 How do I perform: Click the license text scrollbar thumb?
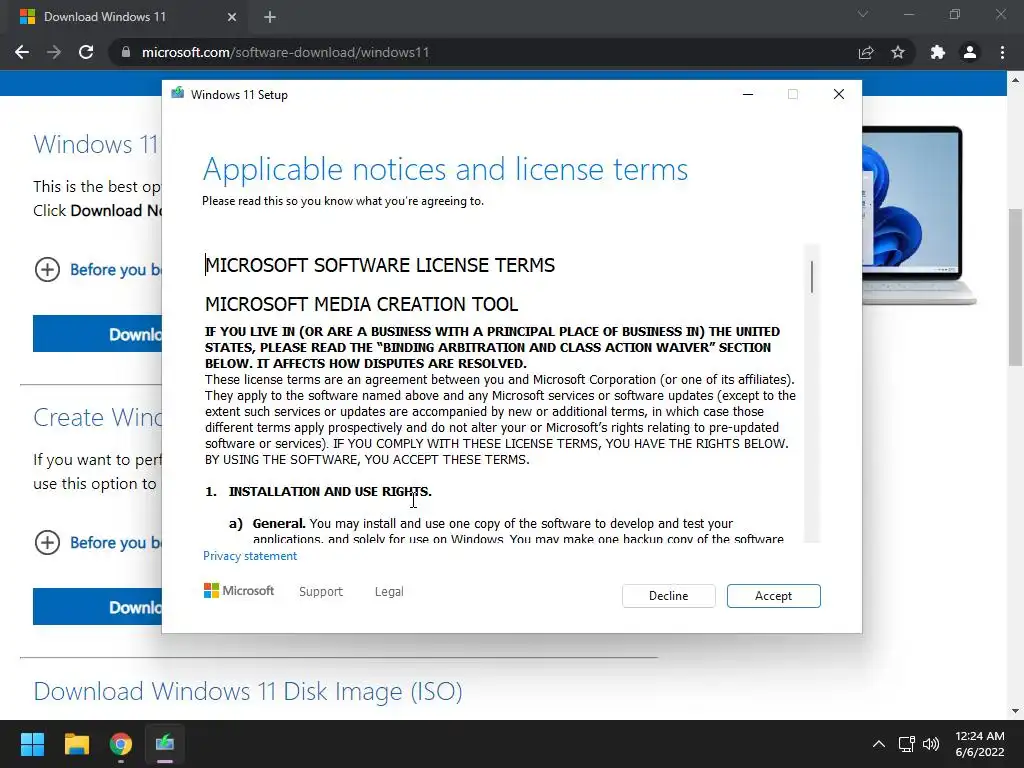pyautogui.click(x=812, y=276)
